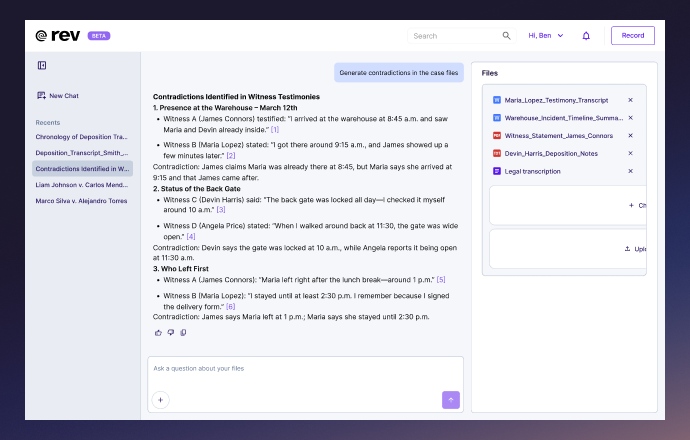The height and width of the screenshot is (440, 690).
Task: Give thumbs up to the response
Action: (x=158, y=332)
